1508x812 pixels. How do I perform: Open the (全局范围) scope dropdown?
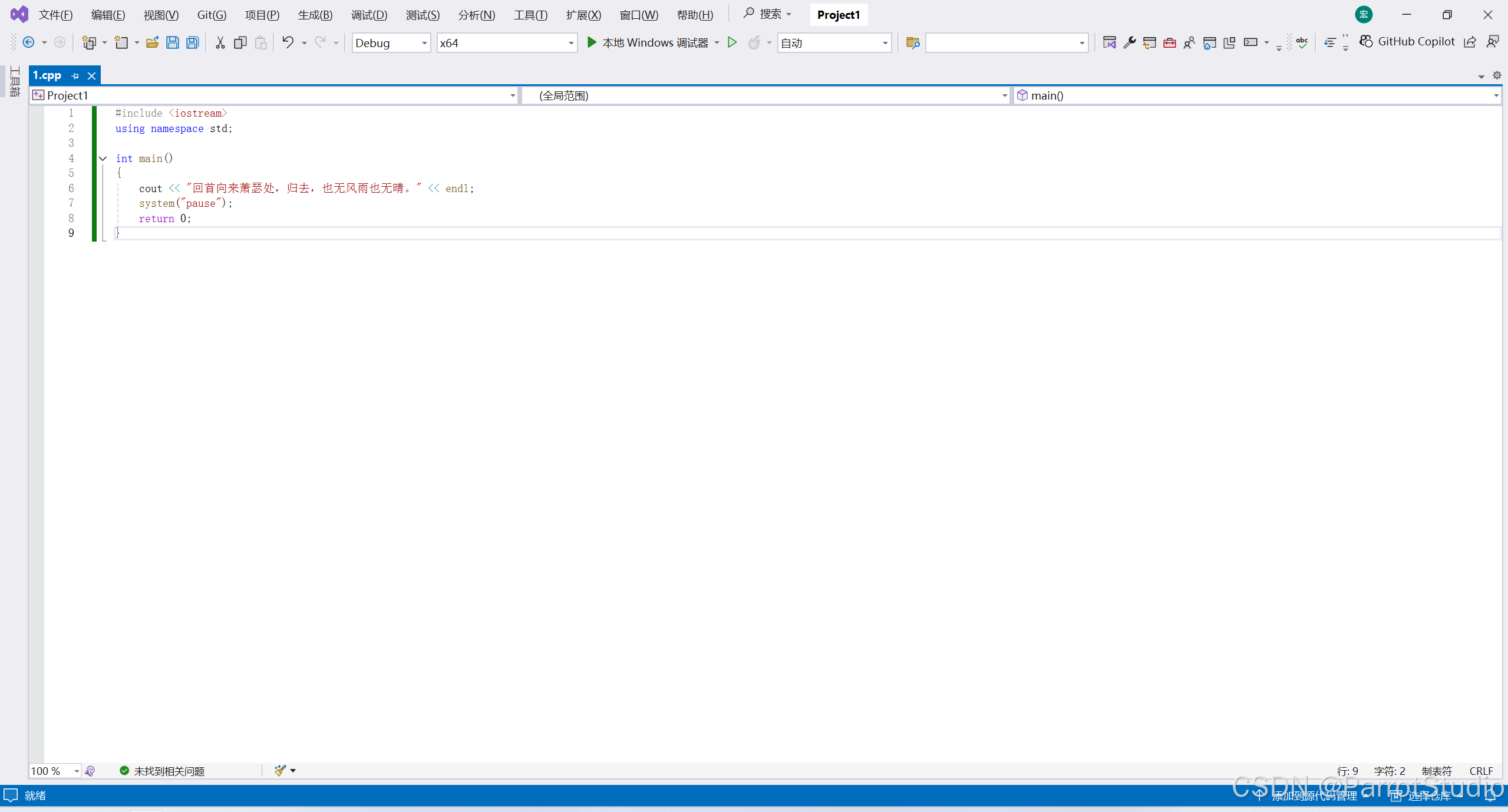[765, 95]
